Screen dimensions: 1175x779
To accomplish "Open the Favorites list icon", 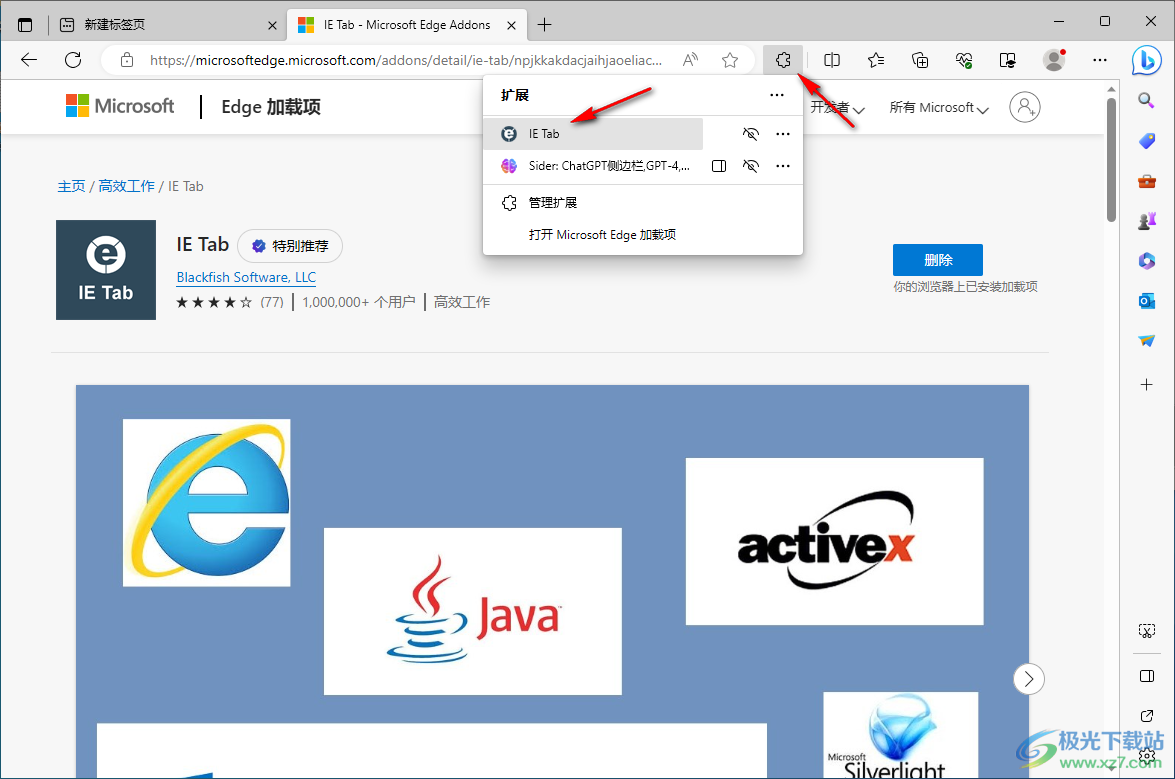I will click(876, 60).
